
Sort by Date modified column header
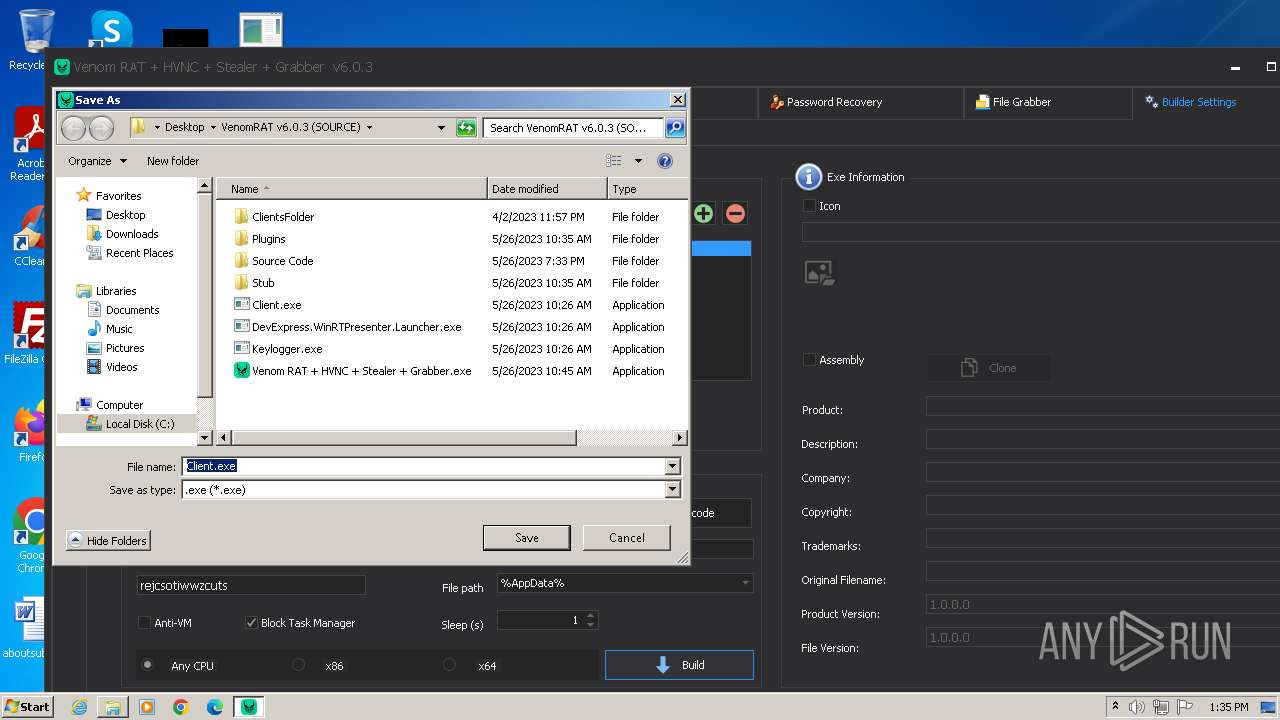click(547, 189)
